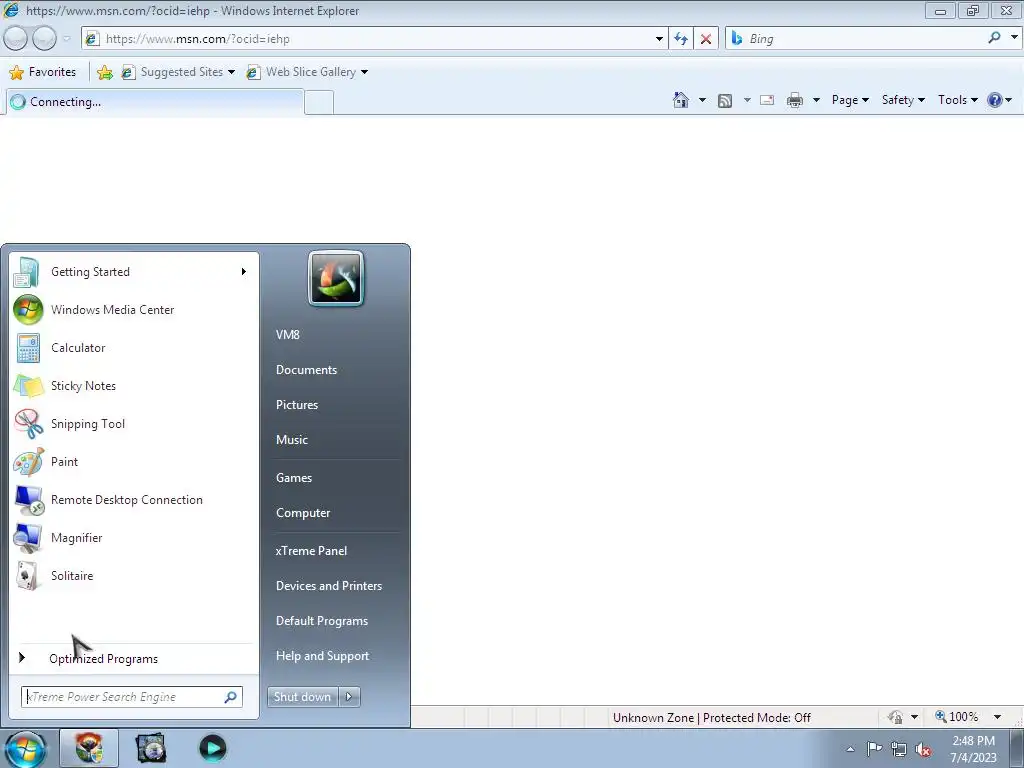The height and width of the screenshot is (768, 1024).
Task: Stop loading with the red X button
Action: point(706,39)
